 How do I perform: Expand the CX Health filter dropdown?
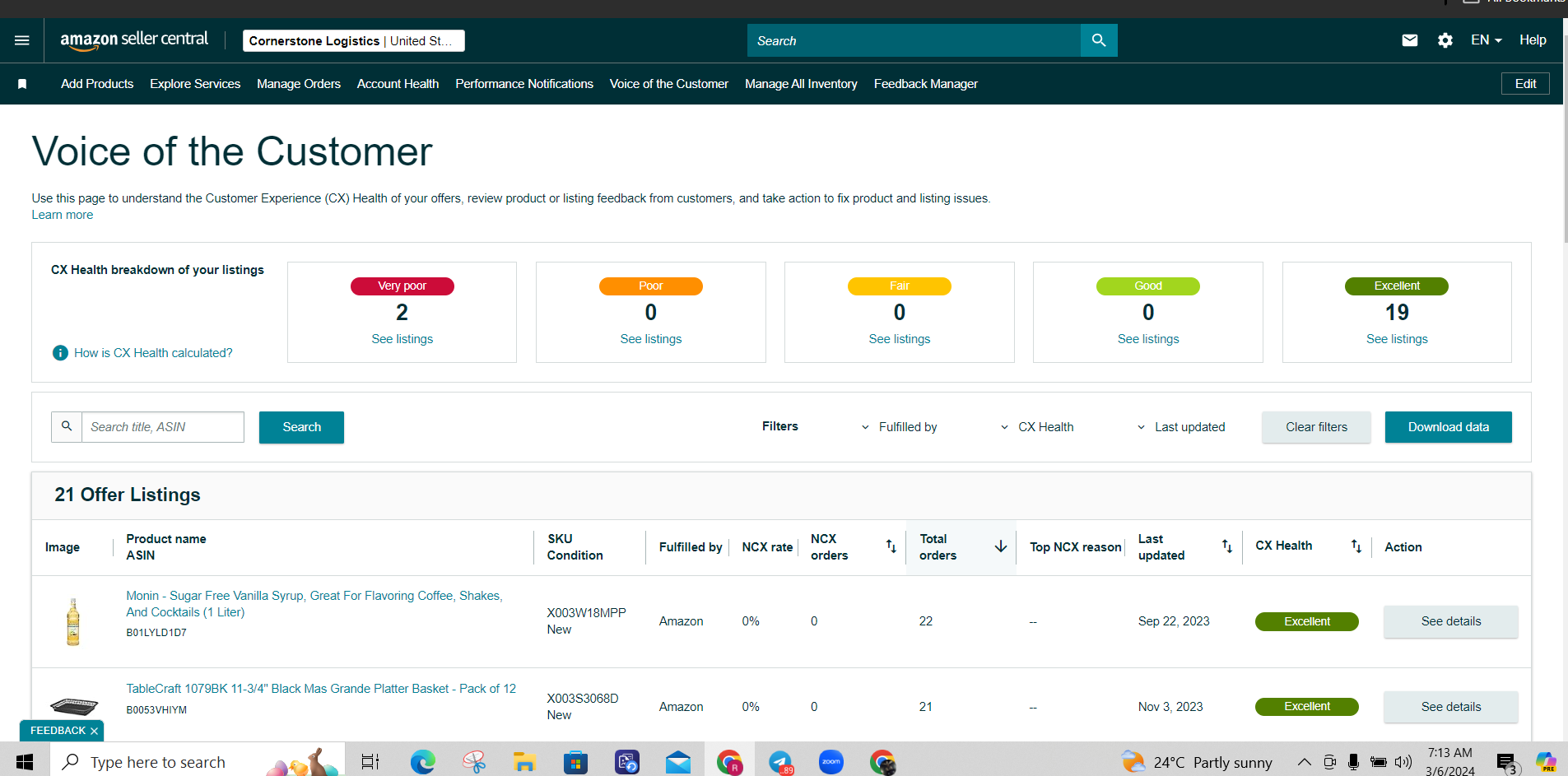pyautogui.click(x=1037, y=427)
